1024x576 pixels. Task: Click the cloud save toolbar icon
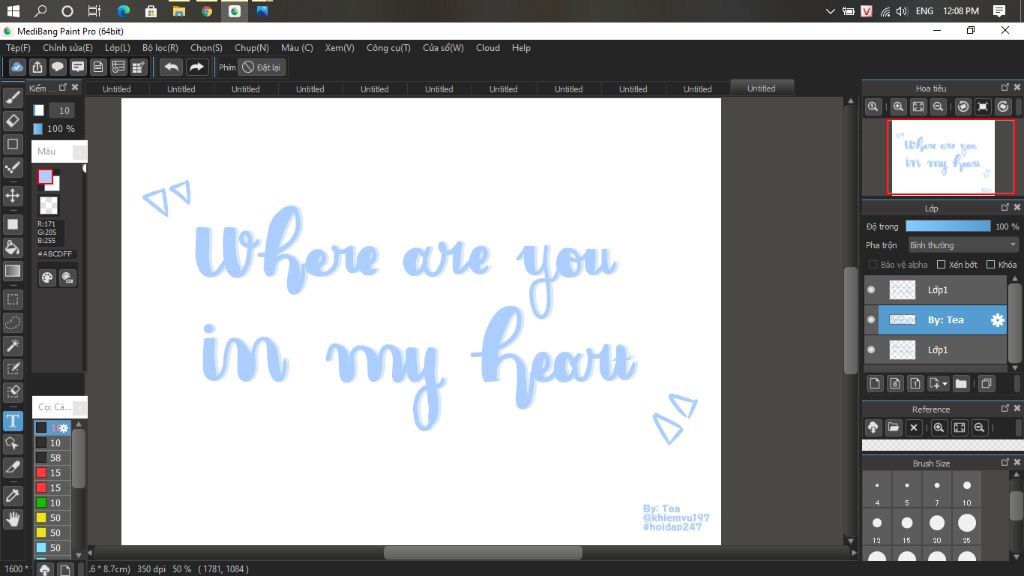[17, 67]
